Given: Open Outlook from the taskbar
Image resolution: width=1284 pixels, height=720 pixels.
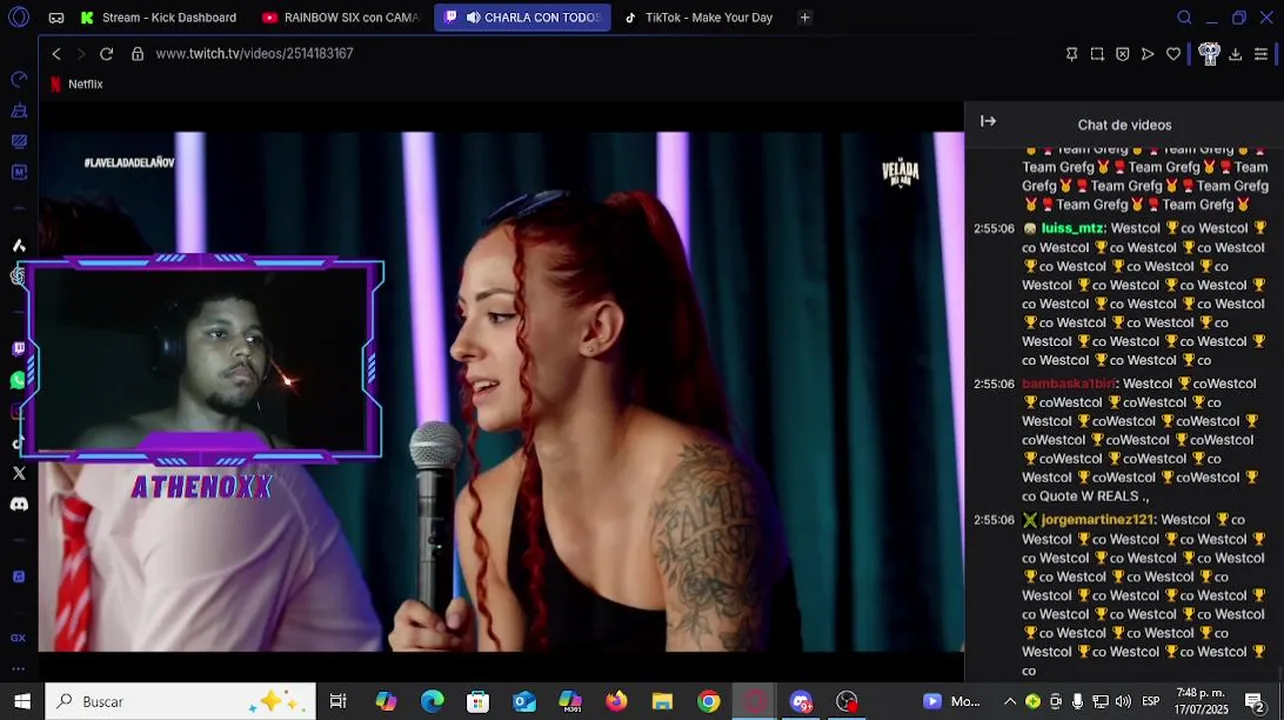Looking at the screenshot, I should point(524,701).
